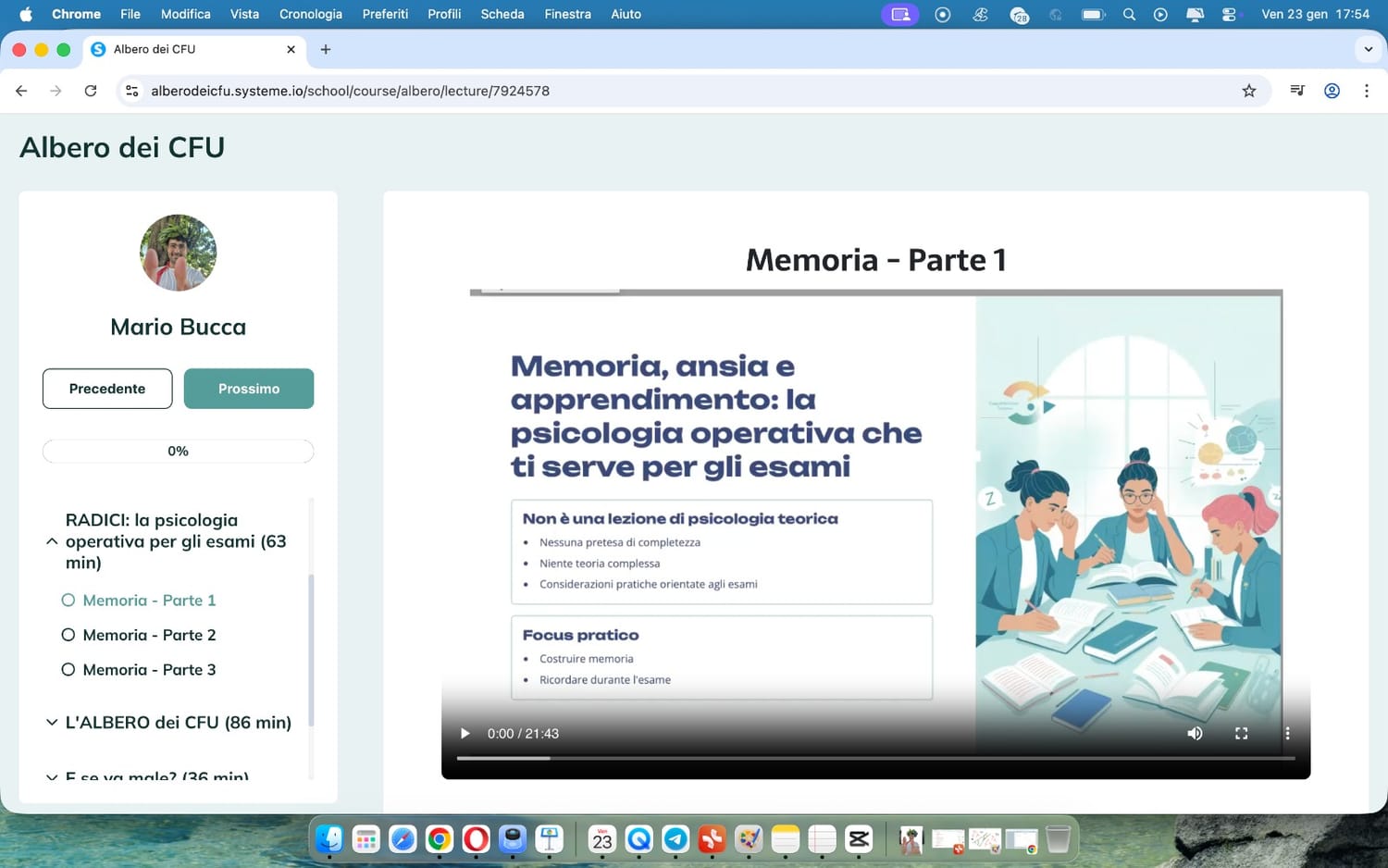Open the Notes app from the Dock
Viewport: 1388px width, 868px height.
(786, 839)
